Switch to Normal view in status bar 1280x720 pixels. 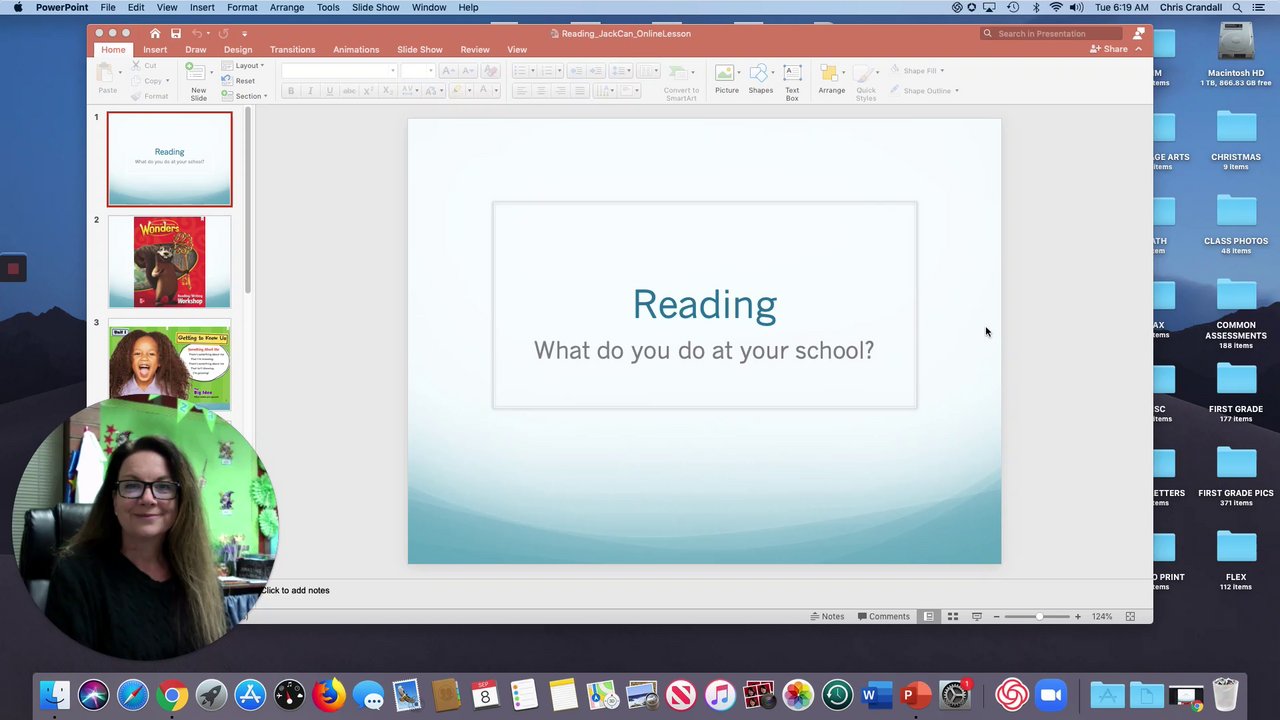click(x=929, y=616)
